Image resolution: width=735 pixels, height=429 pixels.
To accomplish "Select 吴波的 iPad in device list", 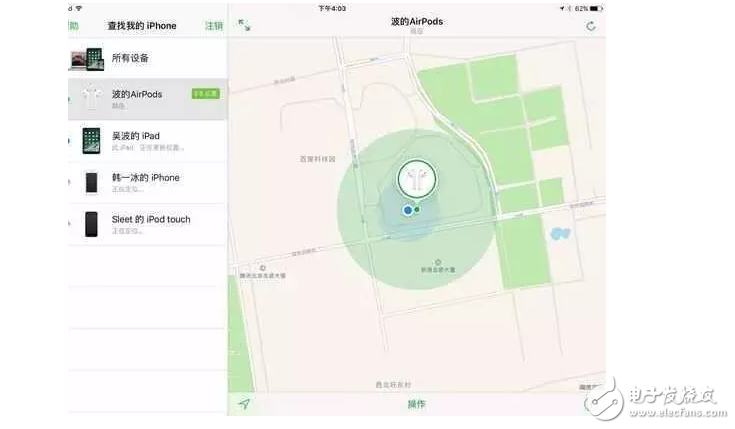I will (x=148, y=141).
